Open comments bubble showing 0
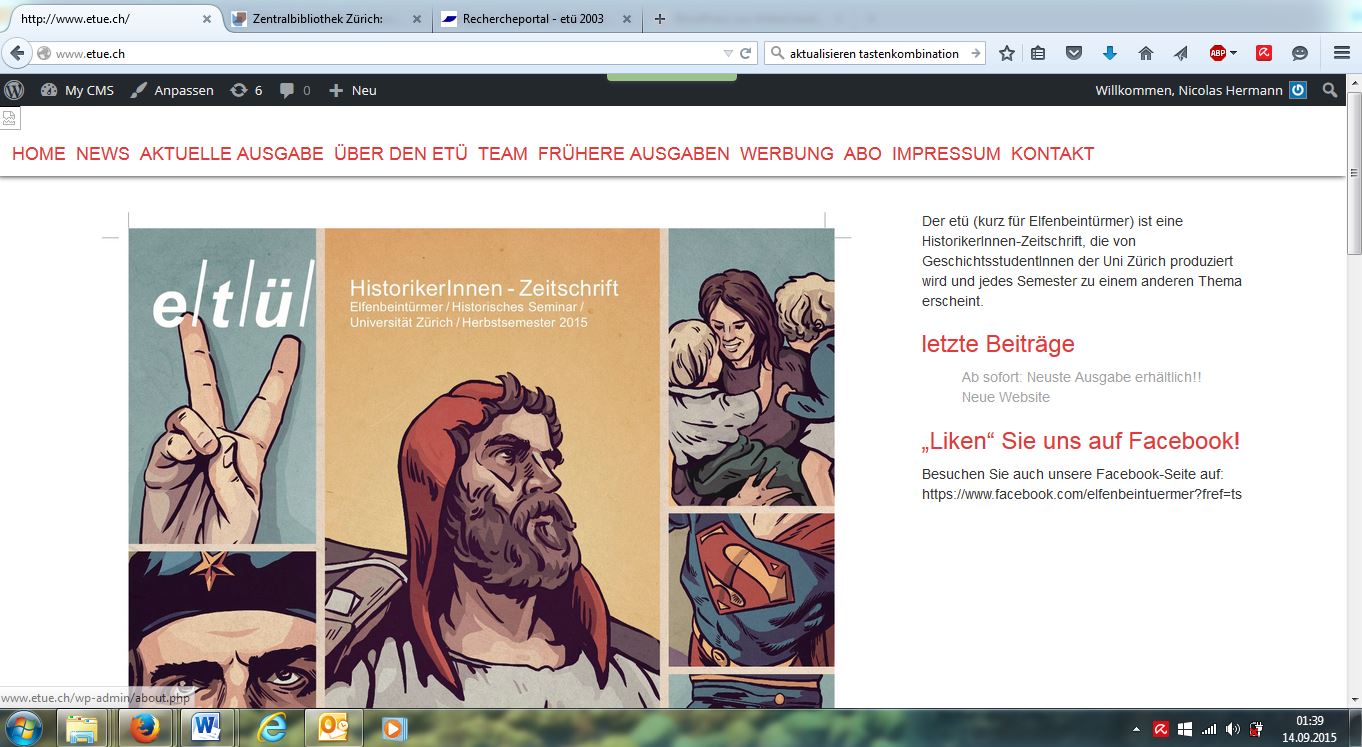Viewport: 1362px width, 747px height. [295, 90]
